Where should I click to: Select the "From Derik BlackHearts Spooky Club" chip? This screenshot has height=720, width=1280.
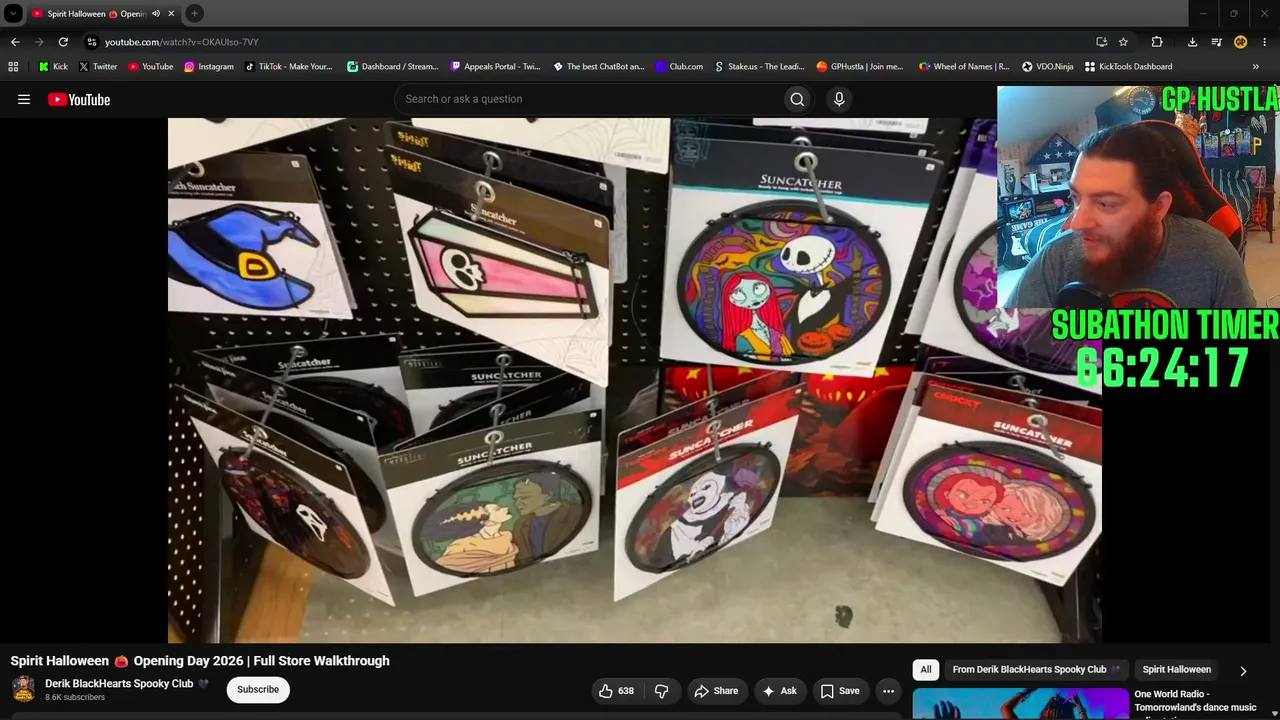1035,670
